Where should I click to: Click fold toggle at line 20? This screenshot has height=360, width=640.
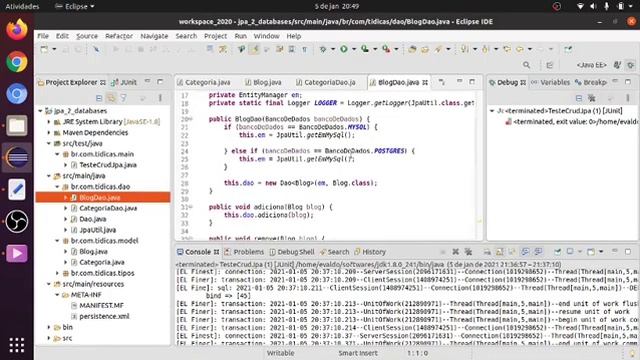pyautogui.click(x=190, y=119)
